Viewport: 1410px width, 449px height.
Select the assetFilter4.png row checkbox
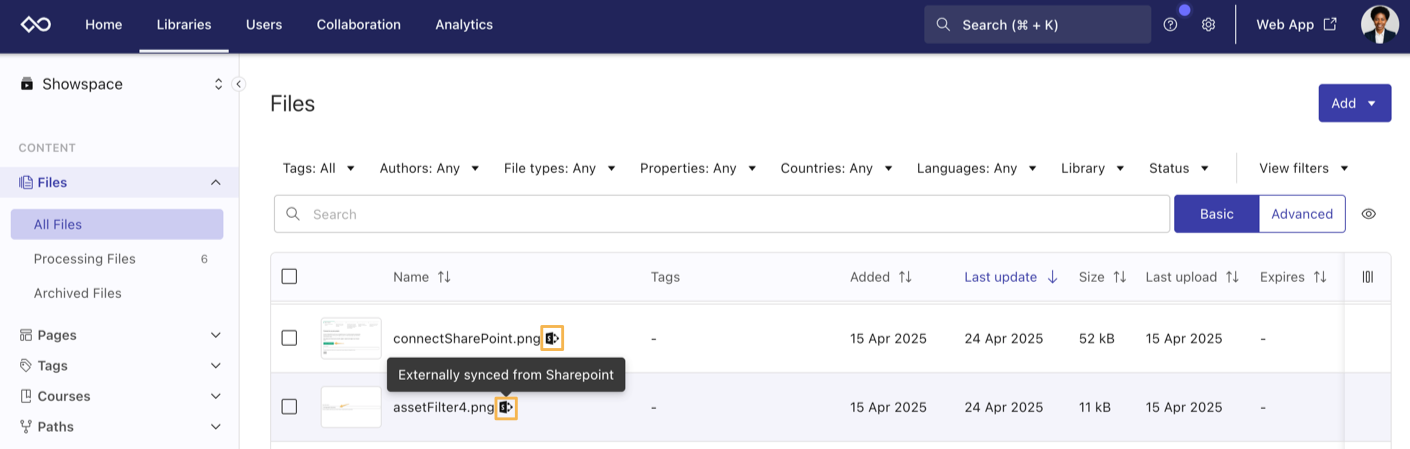coord(289,407)
